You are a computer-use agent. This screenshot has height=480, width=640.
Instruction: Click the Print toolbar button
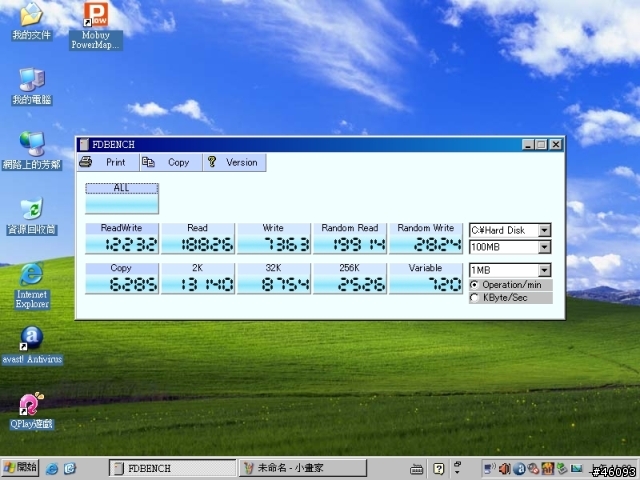[x=108, y=162]
